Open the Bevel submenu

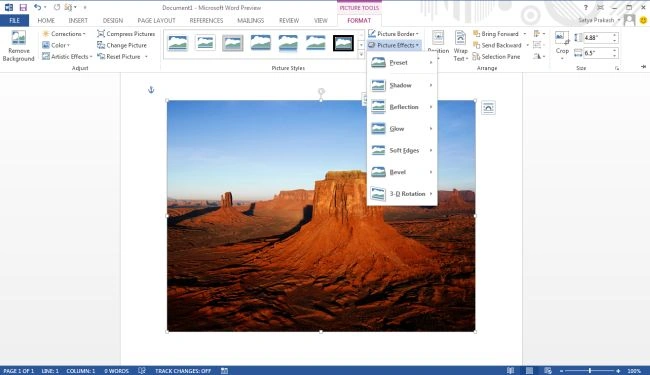coord(402,172)
